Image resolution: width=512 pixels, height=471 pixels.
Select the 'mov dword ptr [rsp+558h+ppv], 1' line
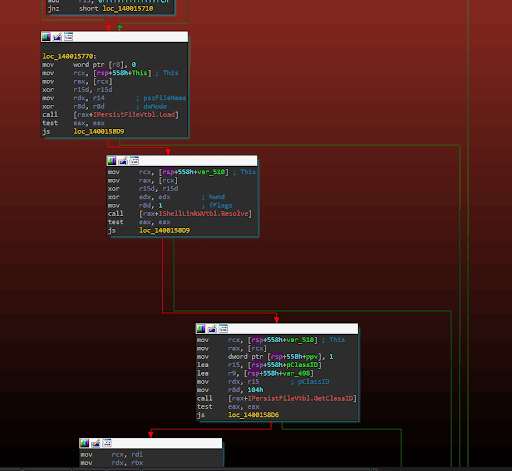265,357
